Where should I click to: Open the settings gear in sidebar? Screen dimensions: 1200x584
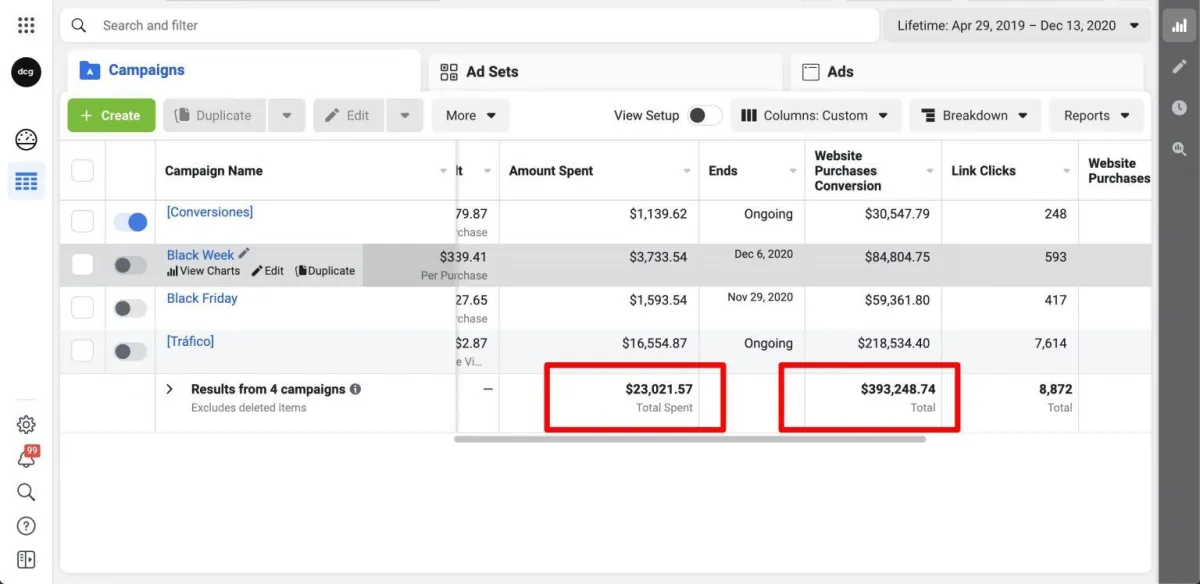(26, 425)
